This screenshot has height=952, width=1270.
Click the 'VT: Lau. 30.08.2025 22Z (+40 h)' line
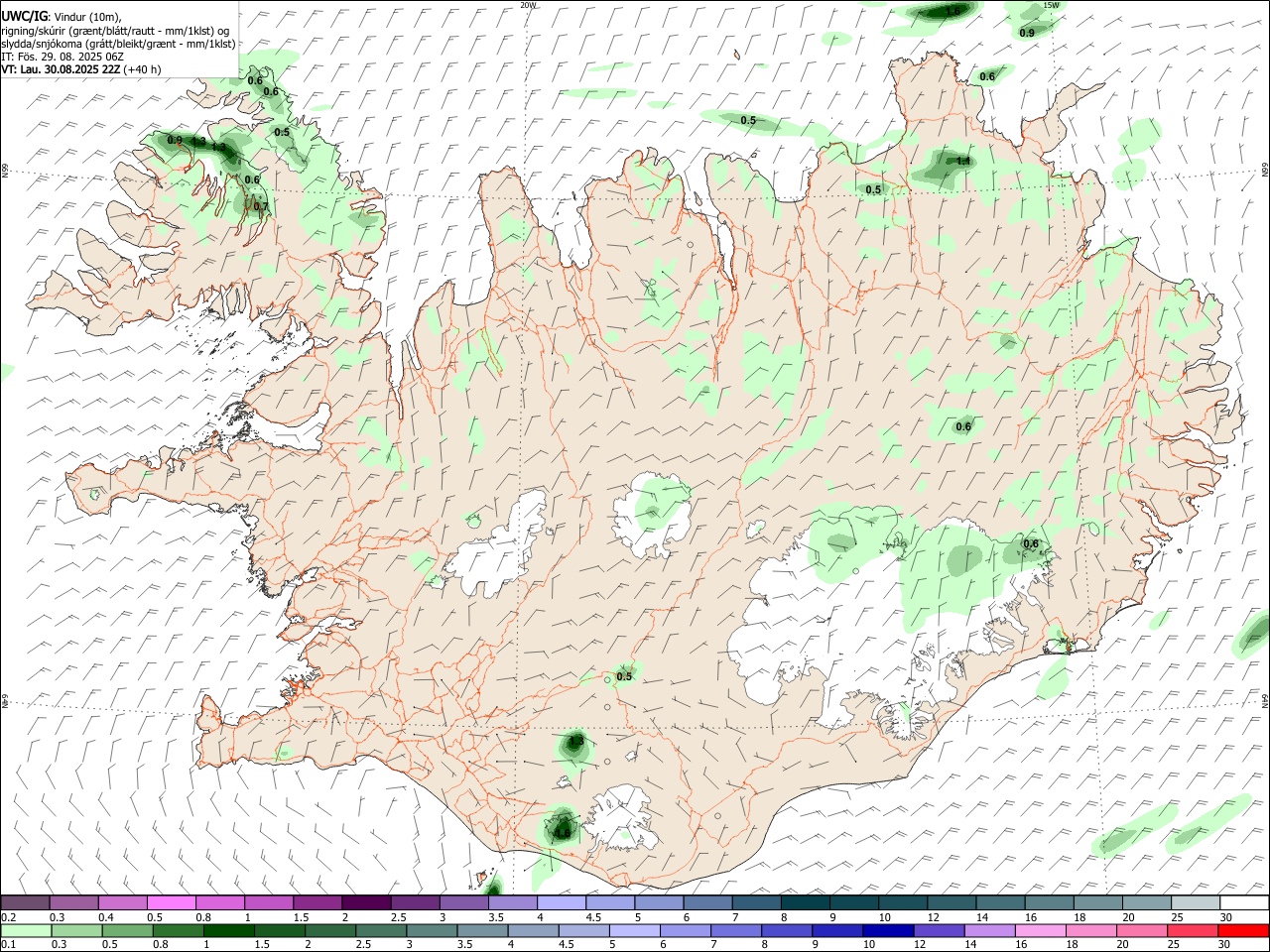pyautogui.click(x=81, y=69)
